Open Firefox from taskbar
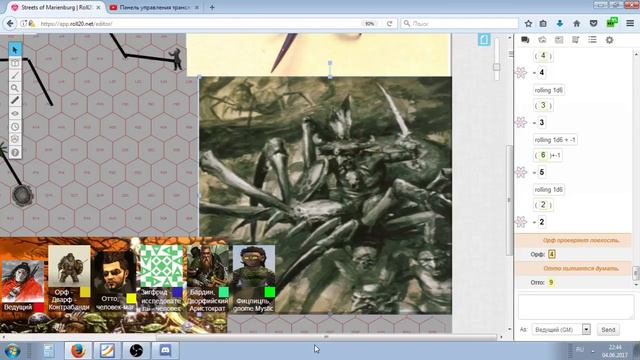This screenshot has width=640, height=360. [78, 351]
